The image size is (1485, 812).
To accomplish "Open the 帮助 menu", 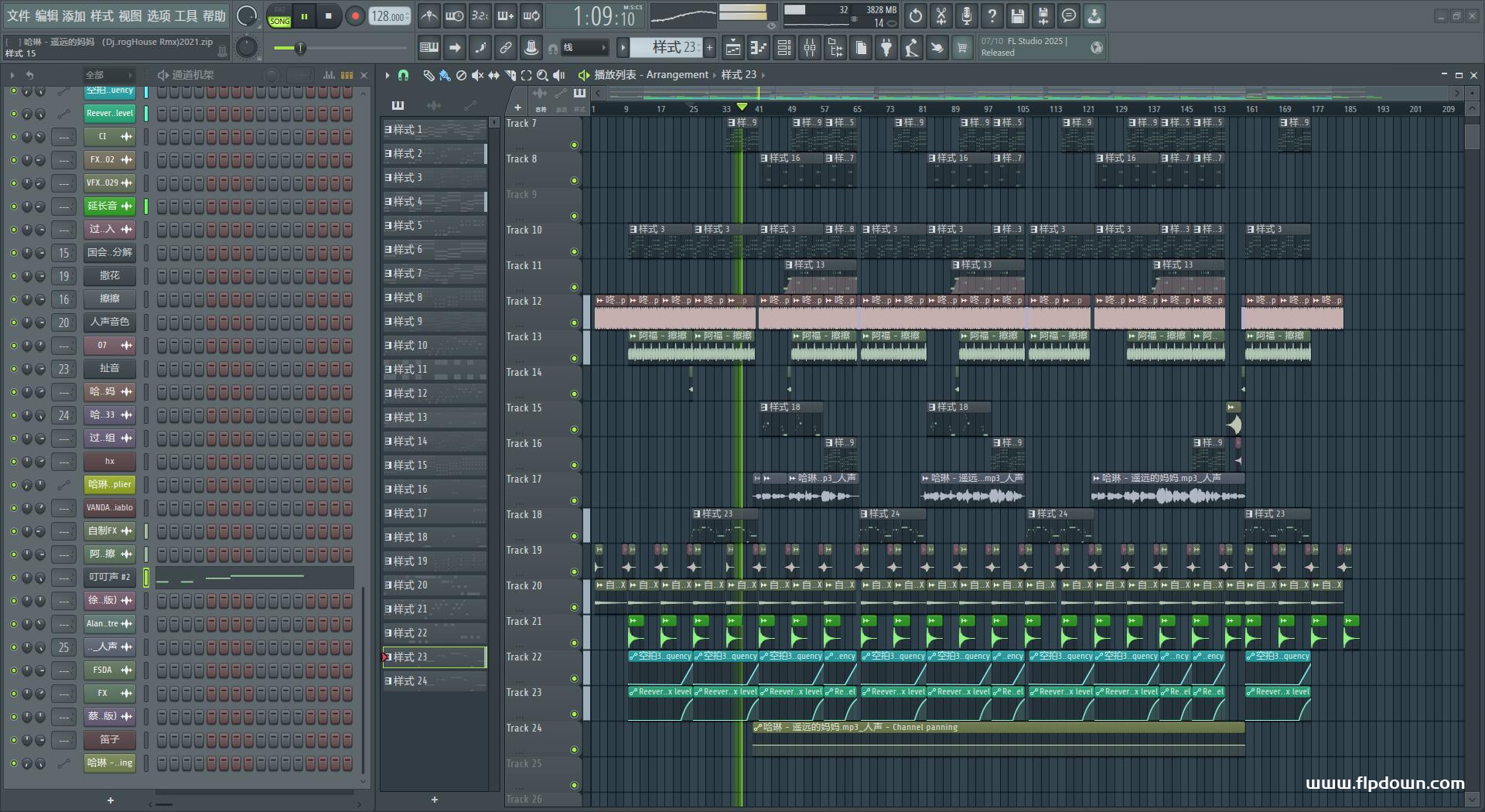I will (214, 15).
